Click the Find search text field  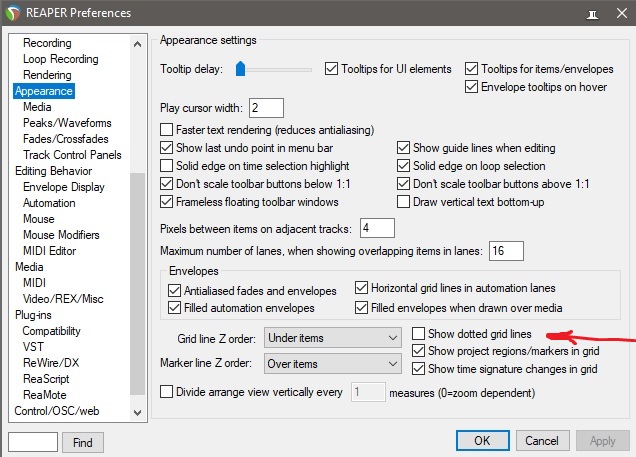[x=33, y=442]
